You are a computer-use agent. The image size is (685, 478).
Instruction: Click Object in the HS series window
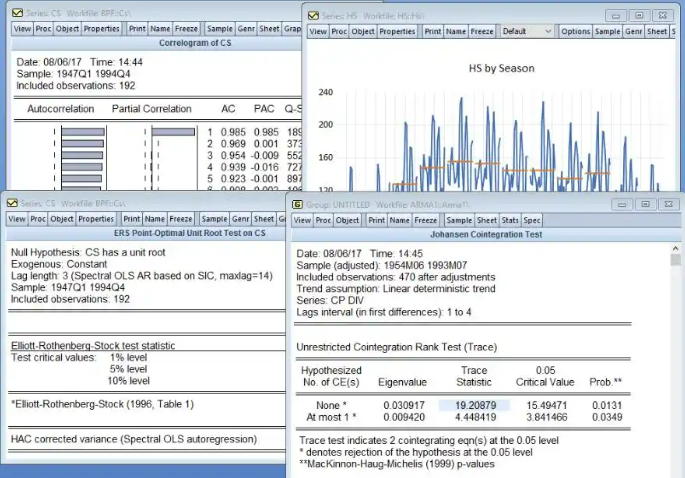(x=363, y=31)
